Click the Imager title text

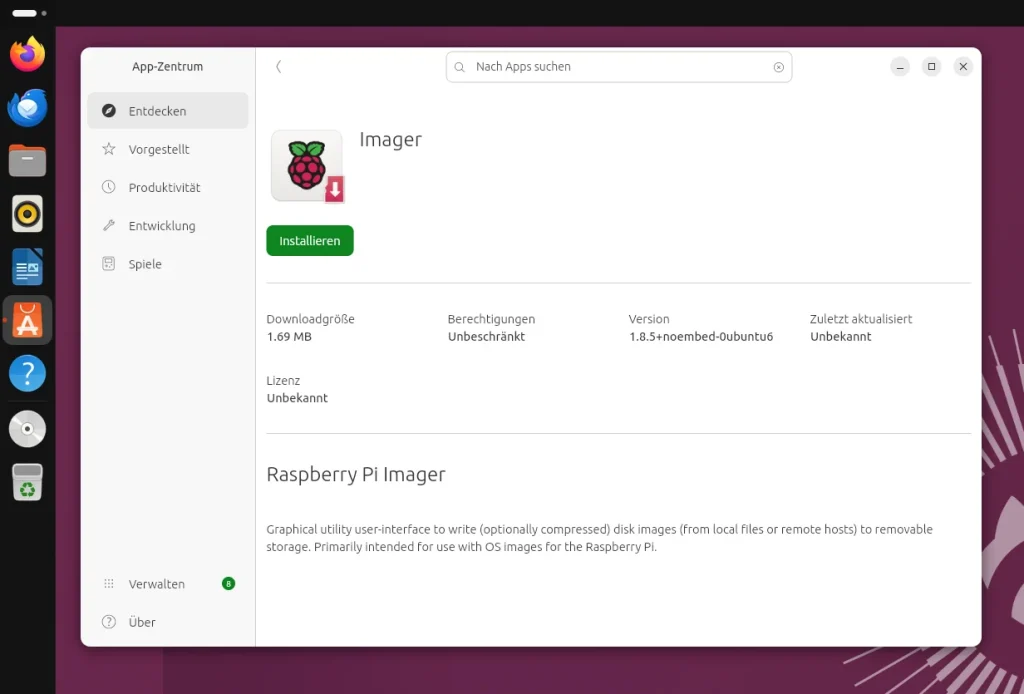click(x=391, y=139)
